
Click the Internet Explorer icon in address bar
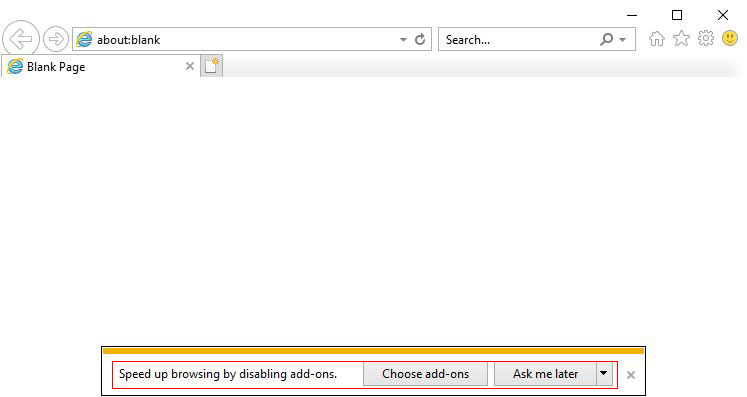click(84, 39)
